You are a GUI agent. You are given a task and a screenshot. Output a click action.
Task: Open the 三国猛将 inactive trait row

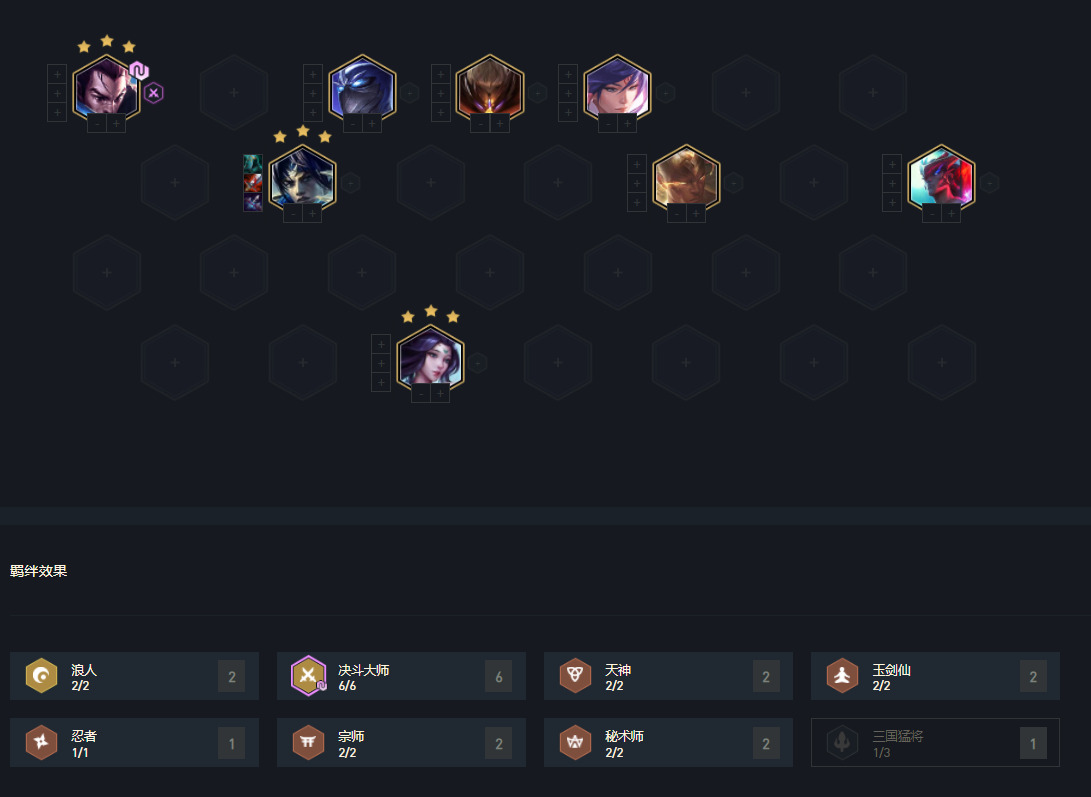pos(935,743)
